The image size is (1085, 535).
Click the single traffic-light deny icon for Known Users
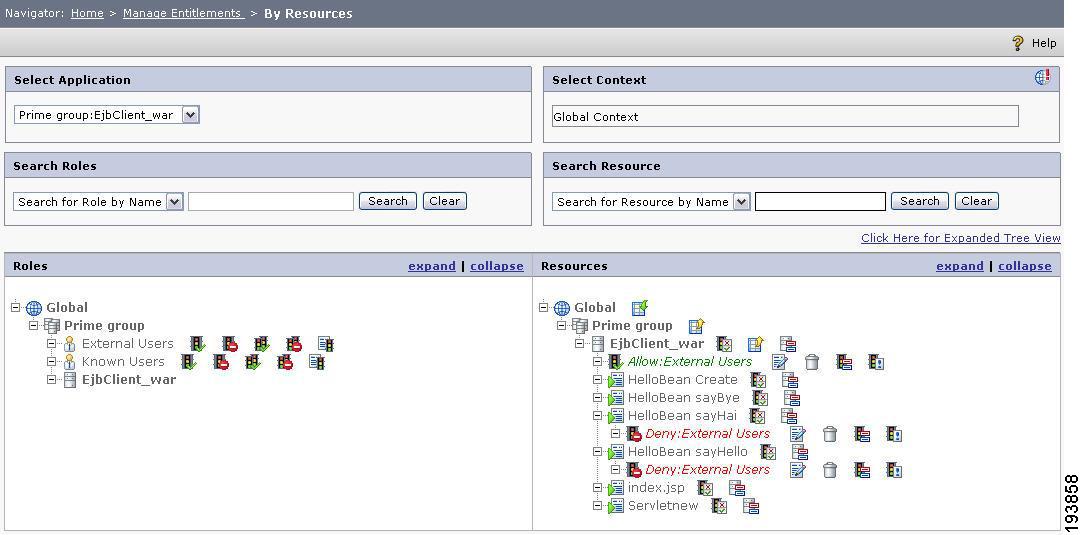click(221, 362)
